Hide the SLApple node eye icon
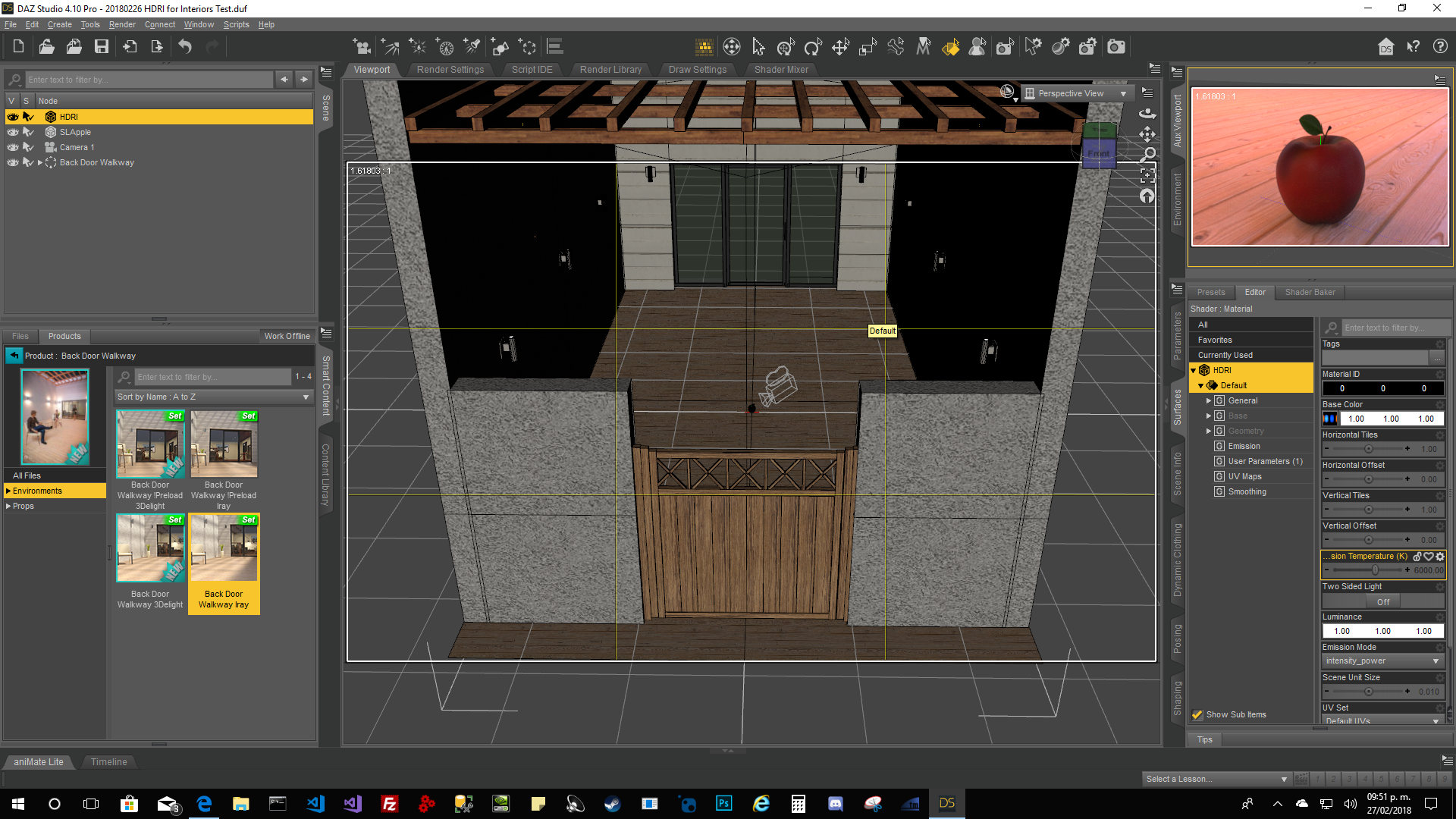1456x819 pixels. [x=13, y=132]
